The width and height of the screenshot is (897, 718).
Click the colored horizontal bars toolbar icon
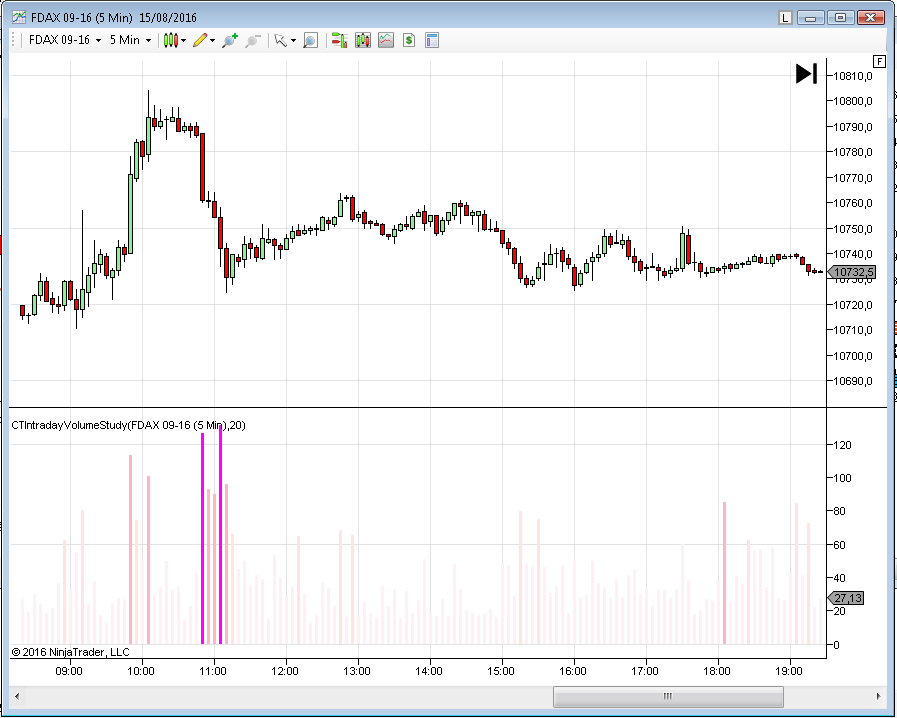coord(340,40)
